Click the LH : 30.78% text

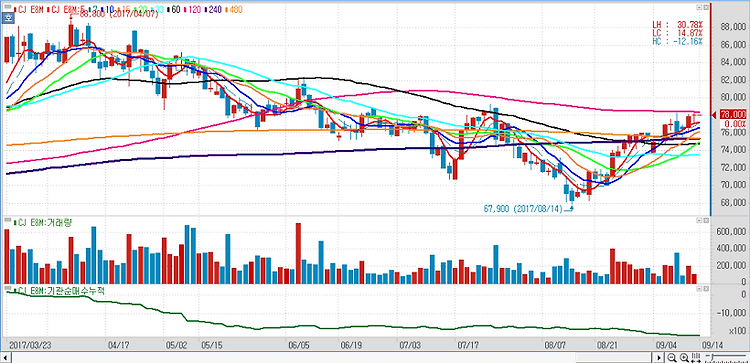tap(678, 24)
